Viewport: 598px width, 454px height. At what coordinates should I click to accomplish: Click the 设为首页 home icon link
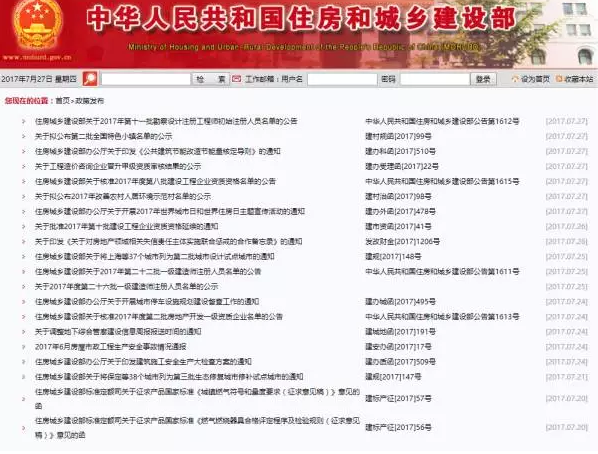531,79
